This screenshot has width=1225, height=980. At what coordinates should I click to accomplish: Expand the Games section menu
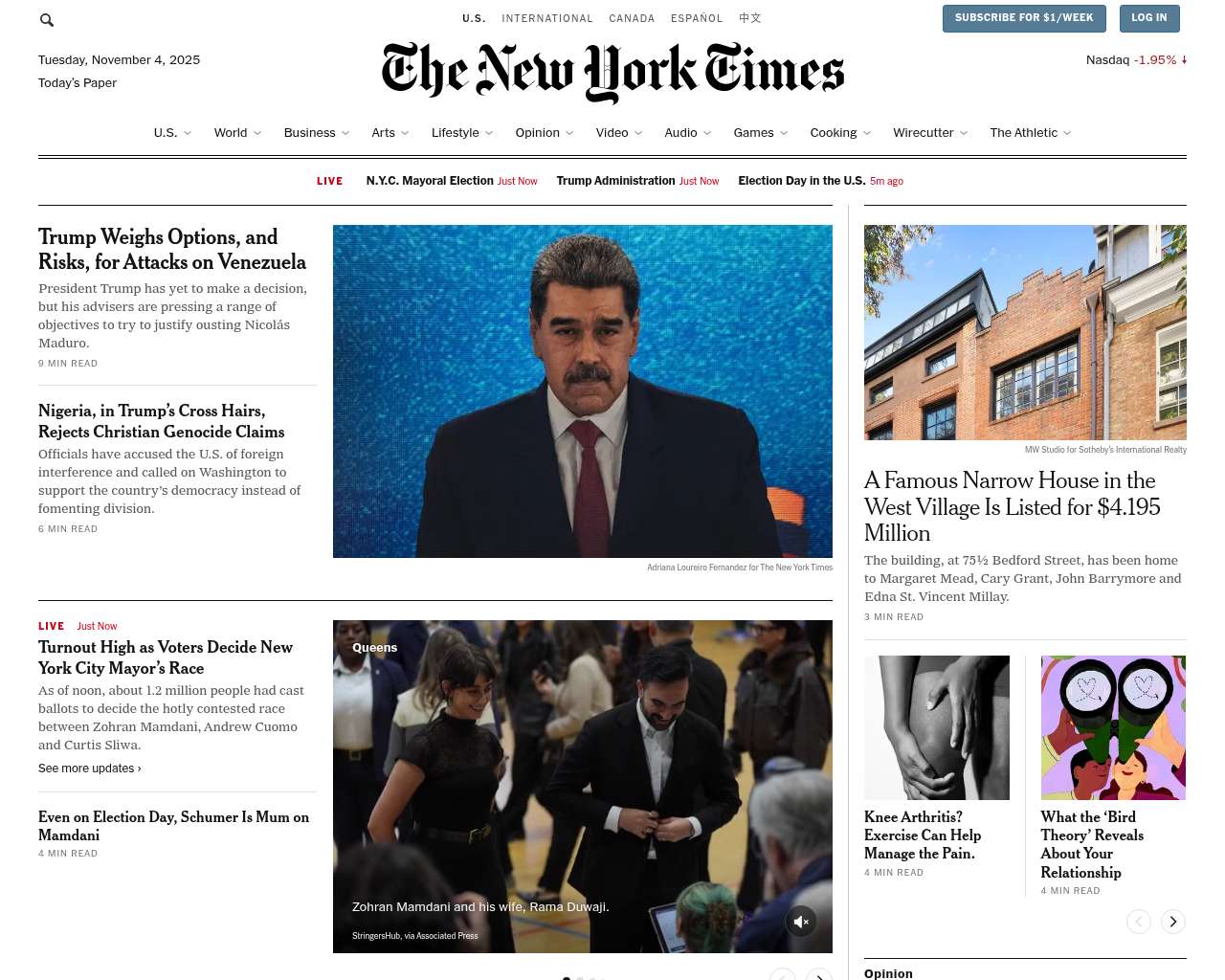point(761,133)
